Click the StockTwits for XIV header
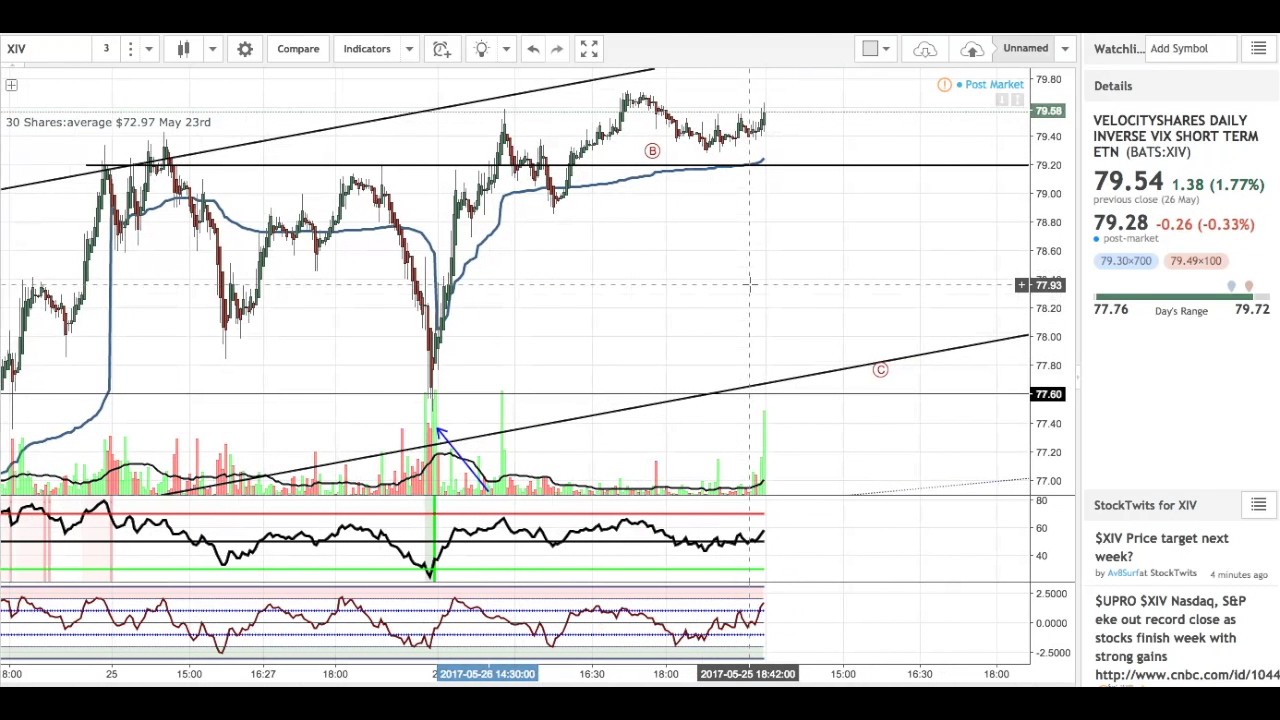The height and width of the screenshot is (720, 1280). [1145, 505]
